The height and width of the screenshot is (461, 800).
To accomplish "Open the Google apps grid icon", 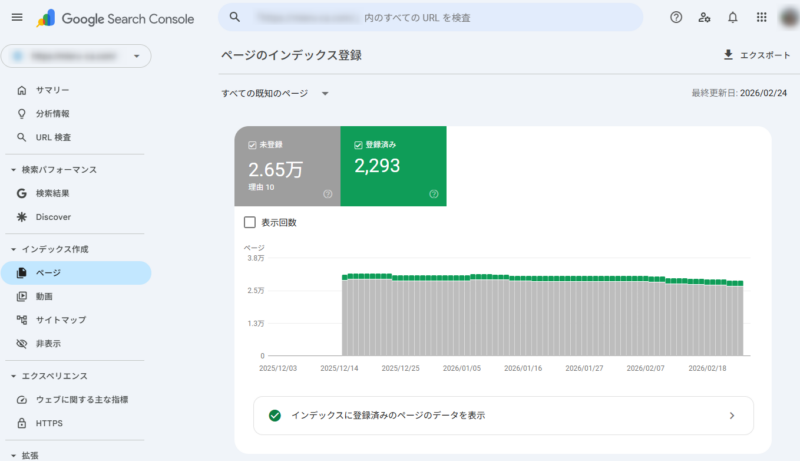I will pyautogui.click(x=762, y=17).
